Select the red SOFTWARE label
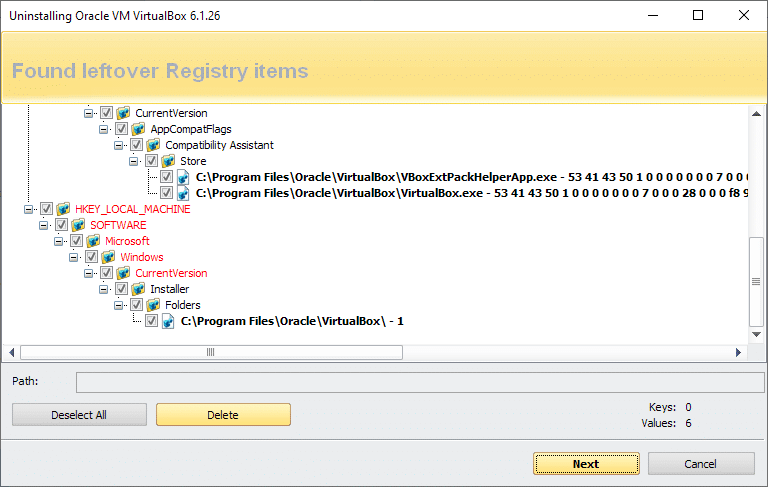This screenshot has height=487, width=768. pos(118,225)
